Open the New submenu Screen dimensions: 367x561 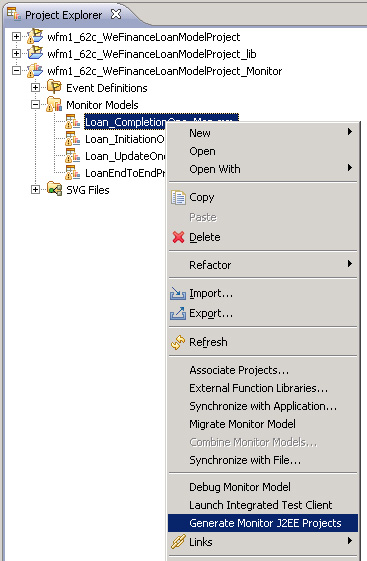coord(263,133)
